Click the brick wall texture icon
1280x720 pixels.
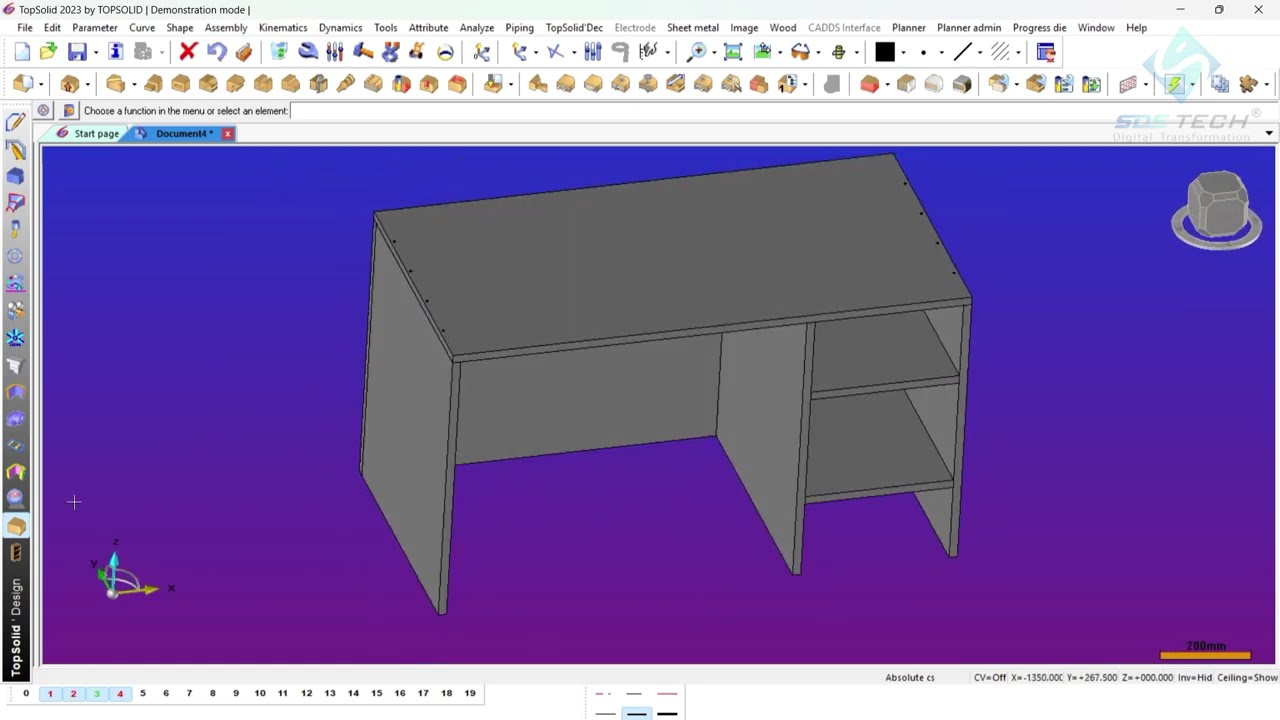point(1128,84)
